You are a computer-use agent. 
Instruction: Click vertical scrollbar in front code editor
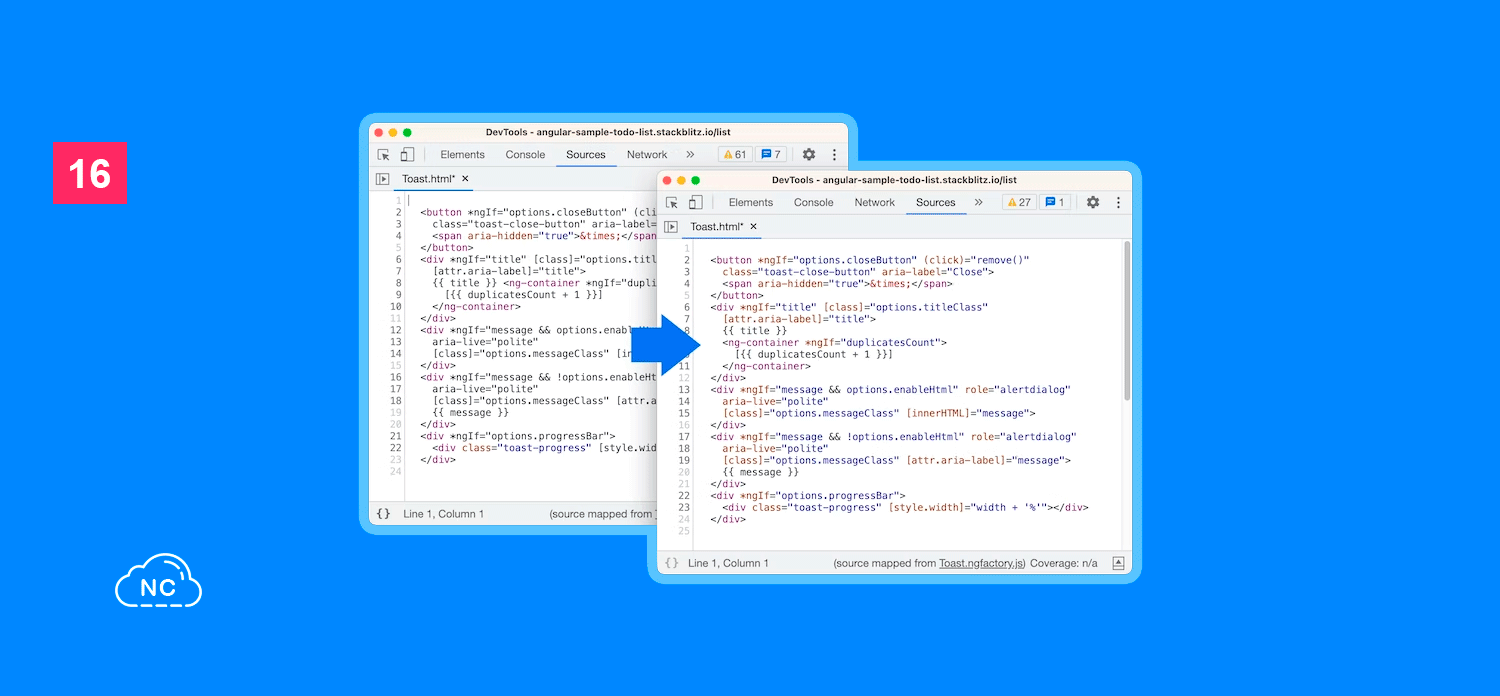[x=1127, y=320]
